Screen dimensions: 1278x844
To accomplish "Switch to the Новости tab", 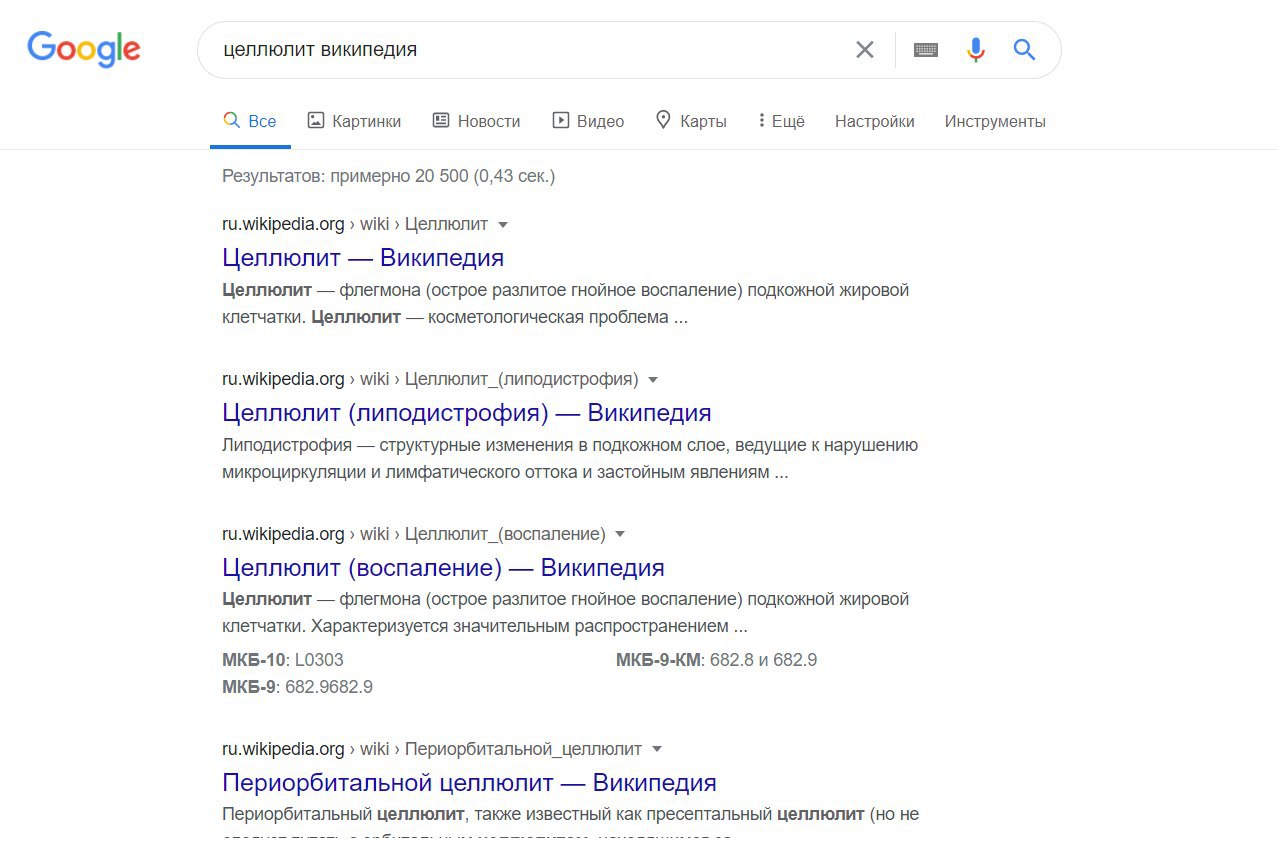I will pyautogui.click(x=476, y=121).
